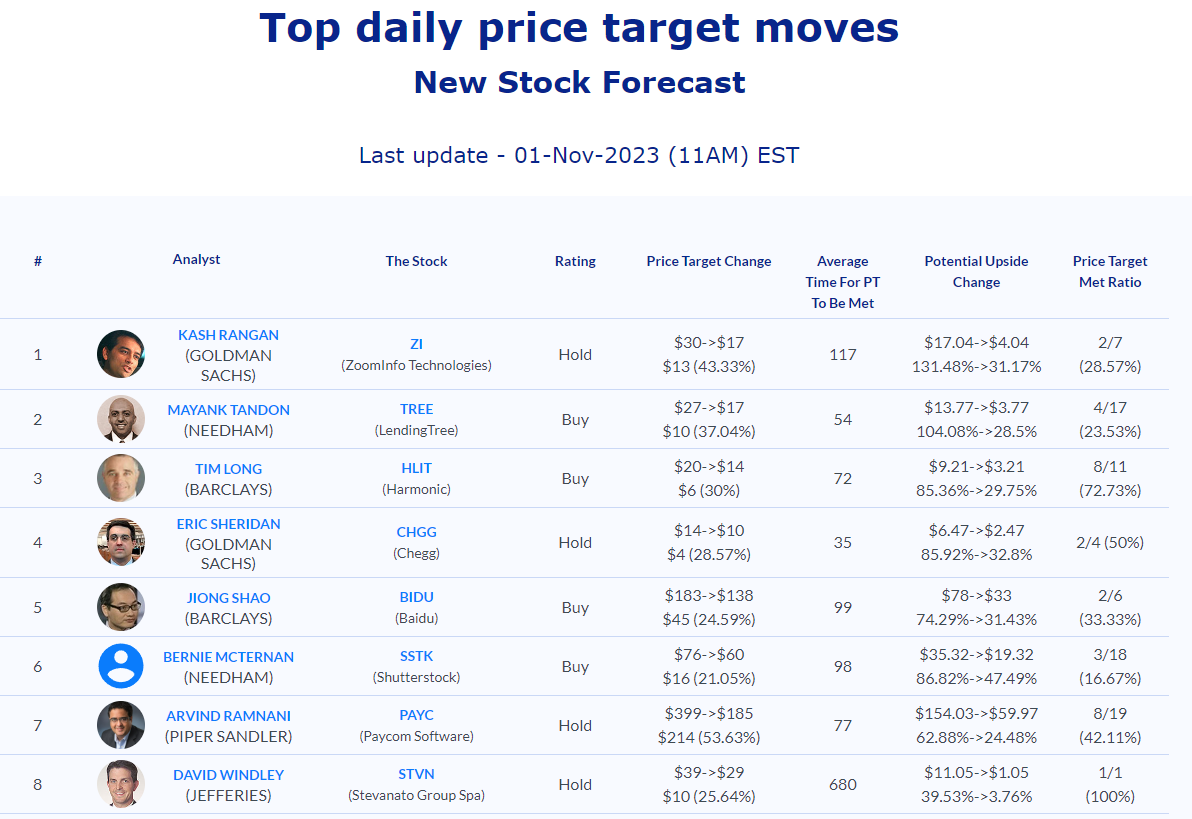This screenshot has width=1192, height=819.
Task: Select Eric Sheridan's avatar image
Action: [x=121, y=542]
